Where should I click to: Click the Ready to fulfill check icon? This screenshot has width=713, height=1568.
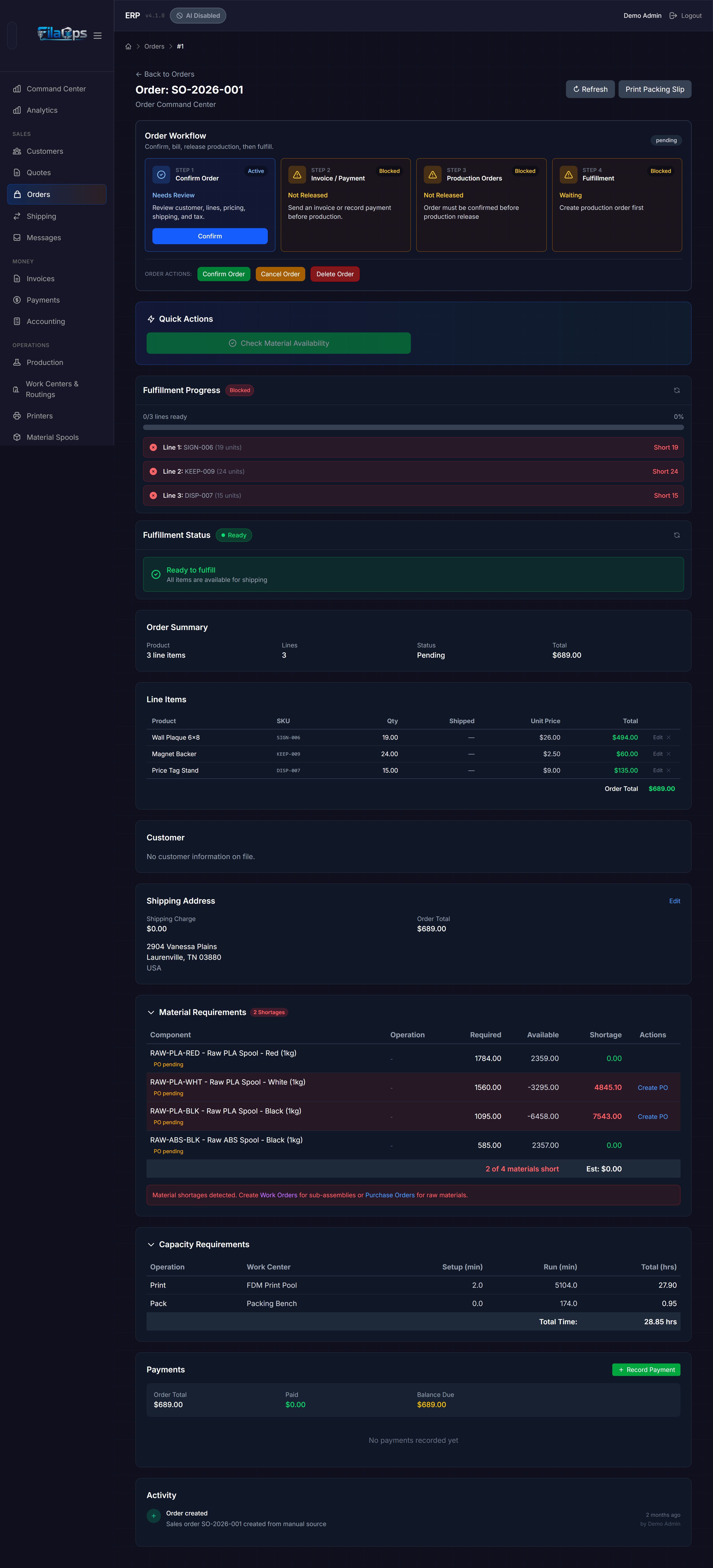pyautogui.click(x=156, y=574)
